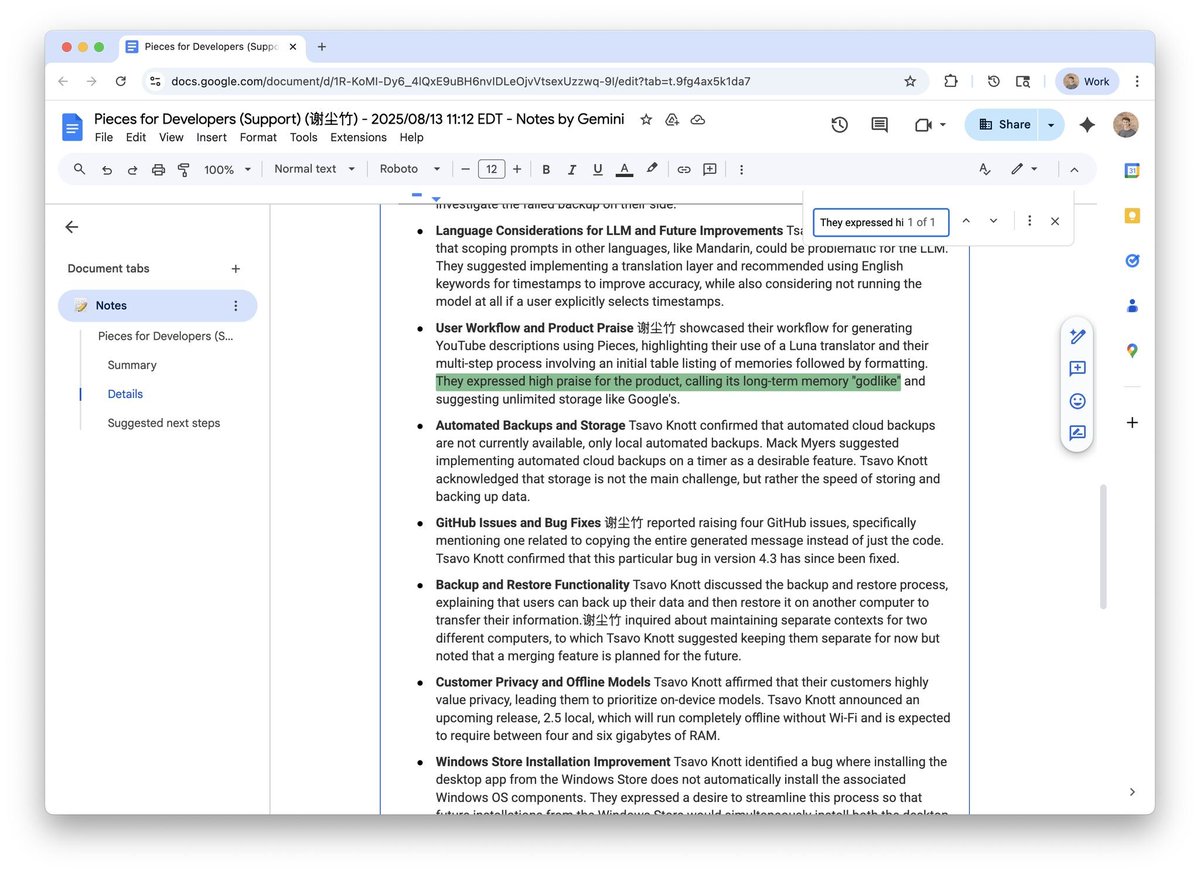Open Tools menu
Viewport: 1200px width, 874px height.
(303, 138)
